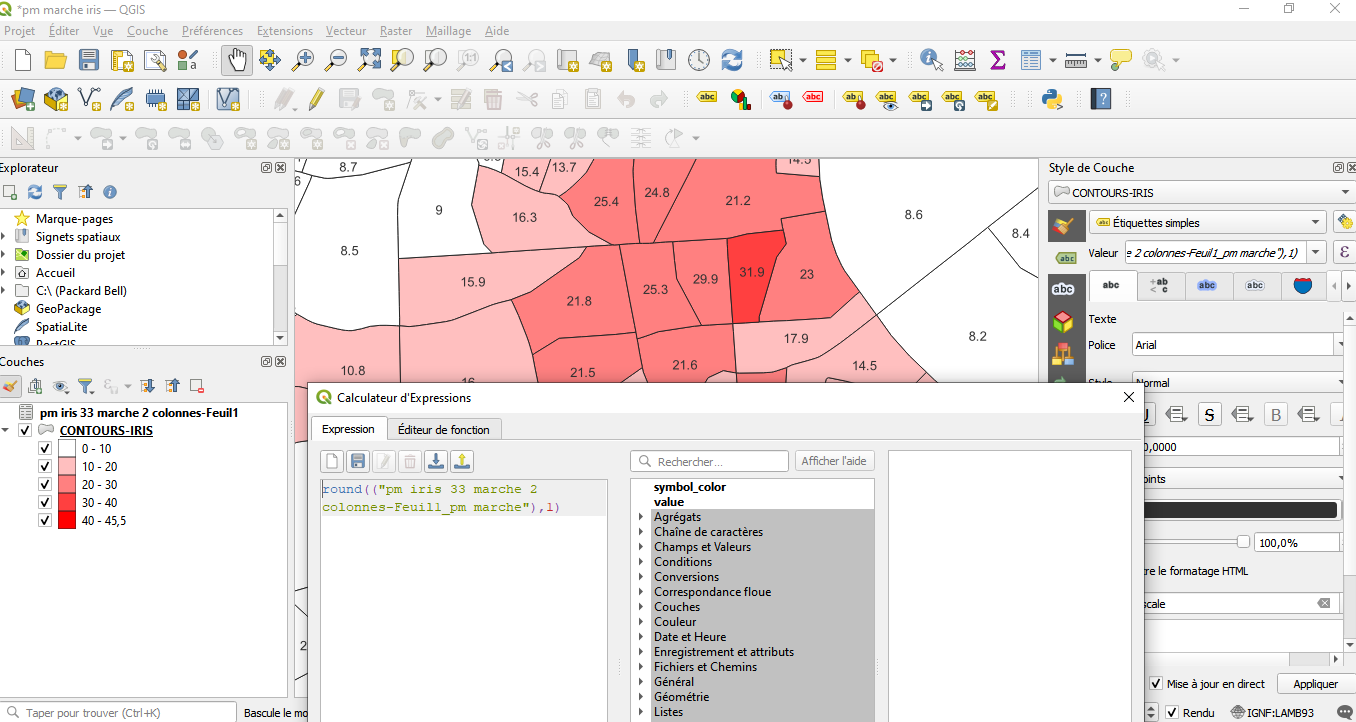1356x722 pixels.
Task: Open the Police Arial font dropdown
Action: [x=1238, y=344]
